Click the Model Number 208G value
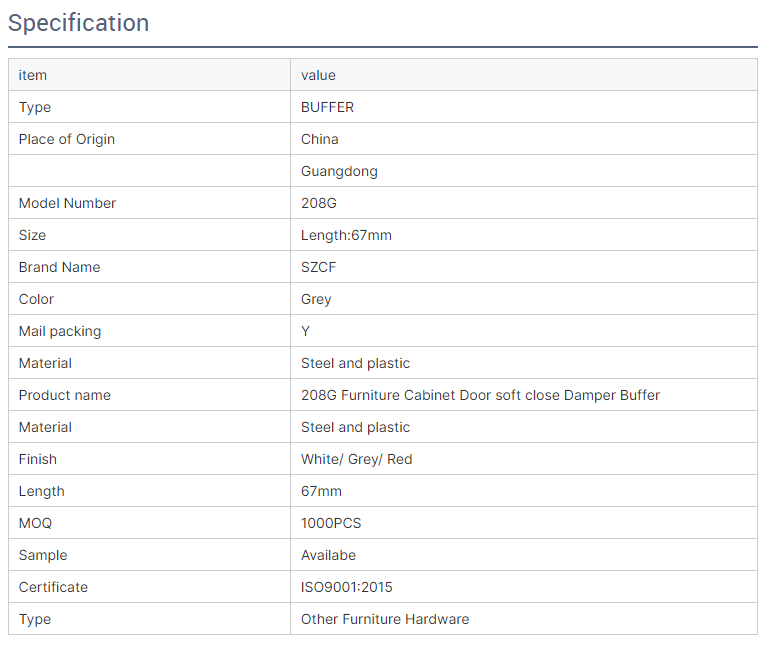 tap(319, 203)
